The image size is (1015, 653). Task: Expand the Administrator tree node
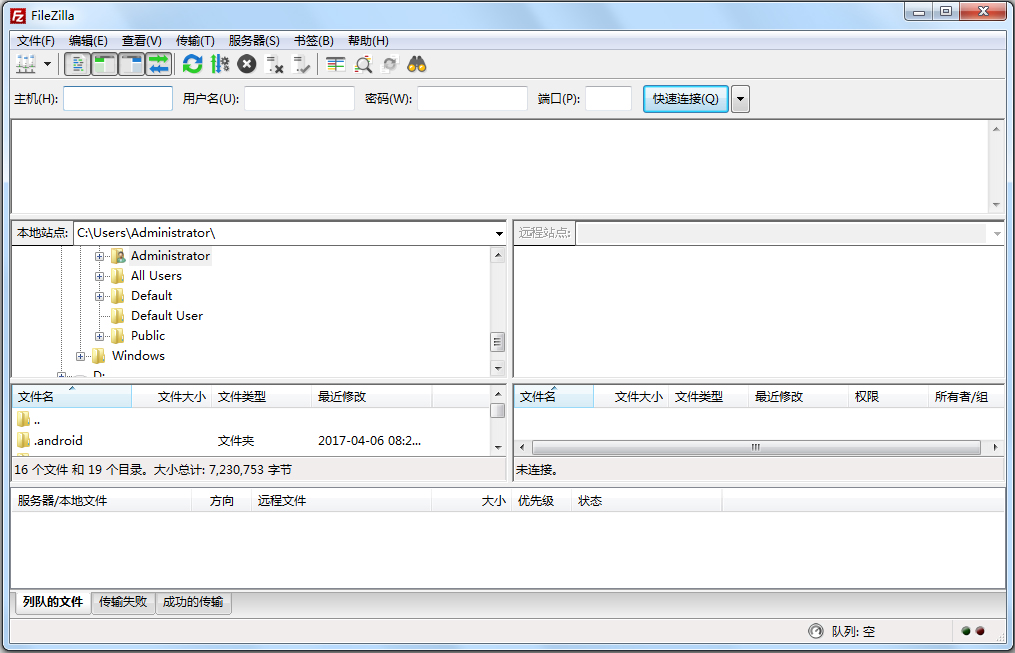pyautogui.click(x=99, y=256)
